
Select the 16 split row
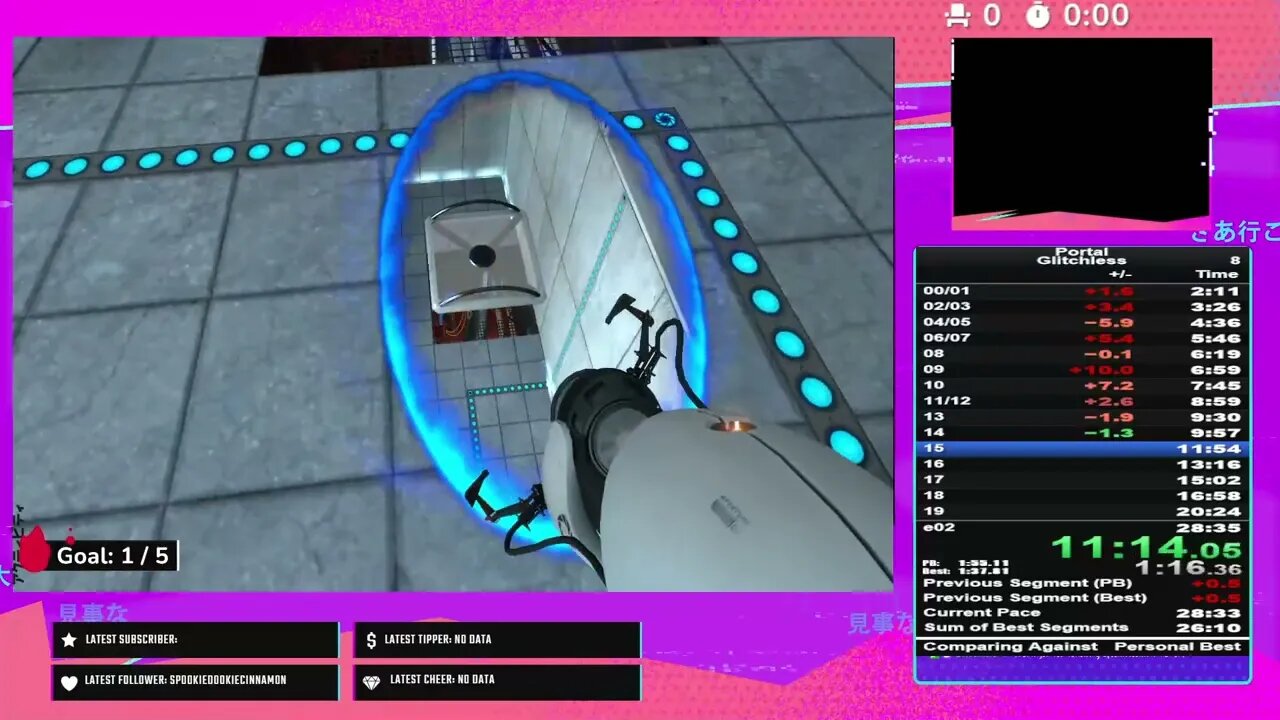[x=1082, y=464]
